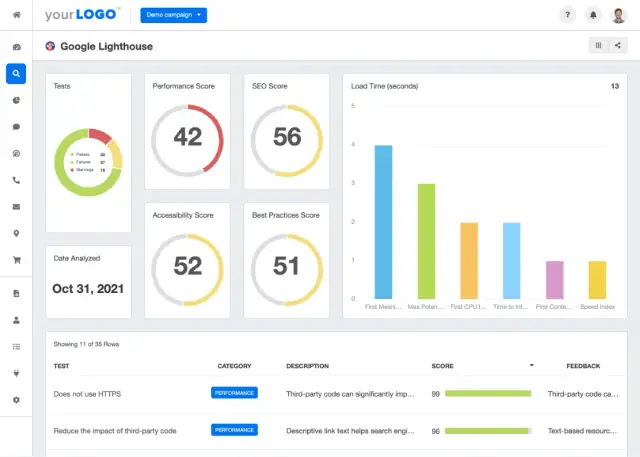Click the notification bell icon

593,16
